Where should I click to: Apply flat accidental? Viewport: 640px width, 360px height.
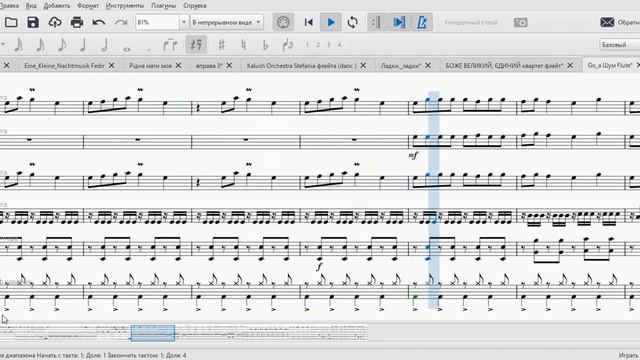[x=265, y=45]
